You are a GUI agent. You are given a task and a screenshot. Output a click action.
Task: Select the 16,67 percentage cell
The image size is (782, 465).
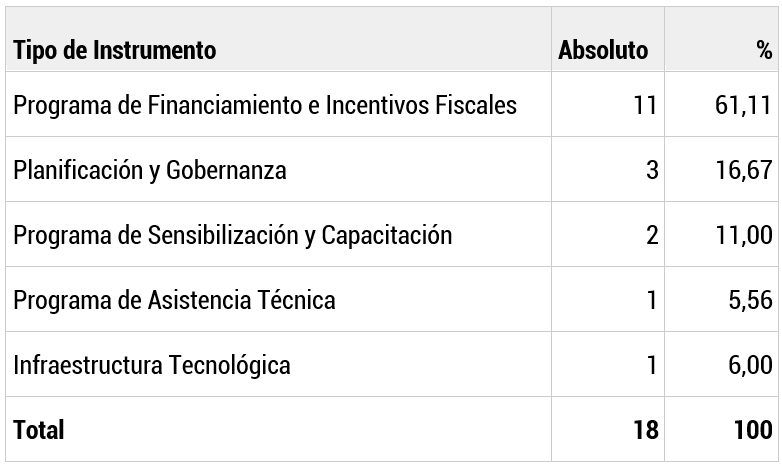click(x=743, y=170)
